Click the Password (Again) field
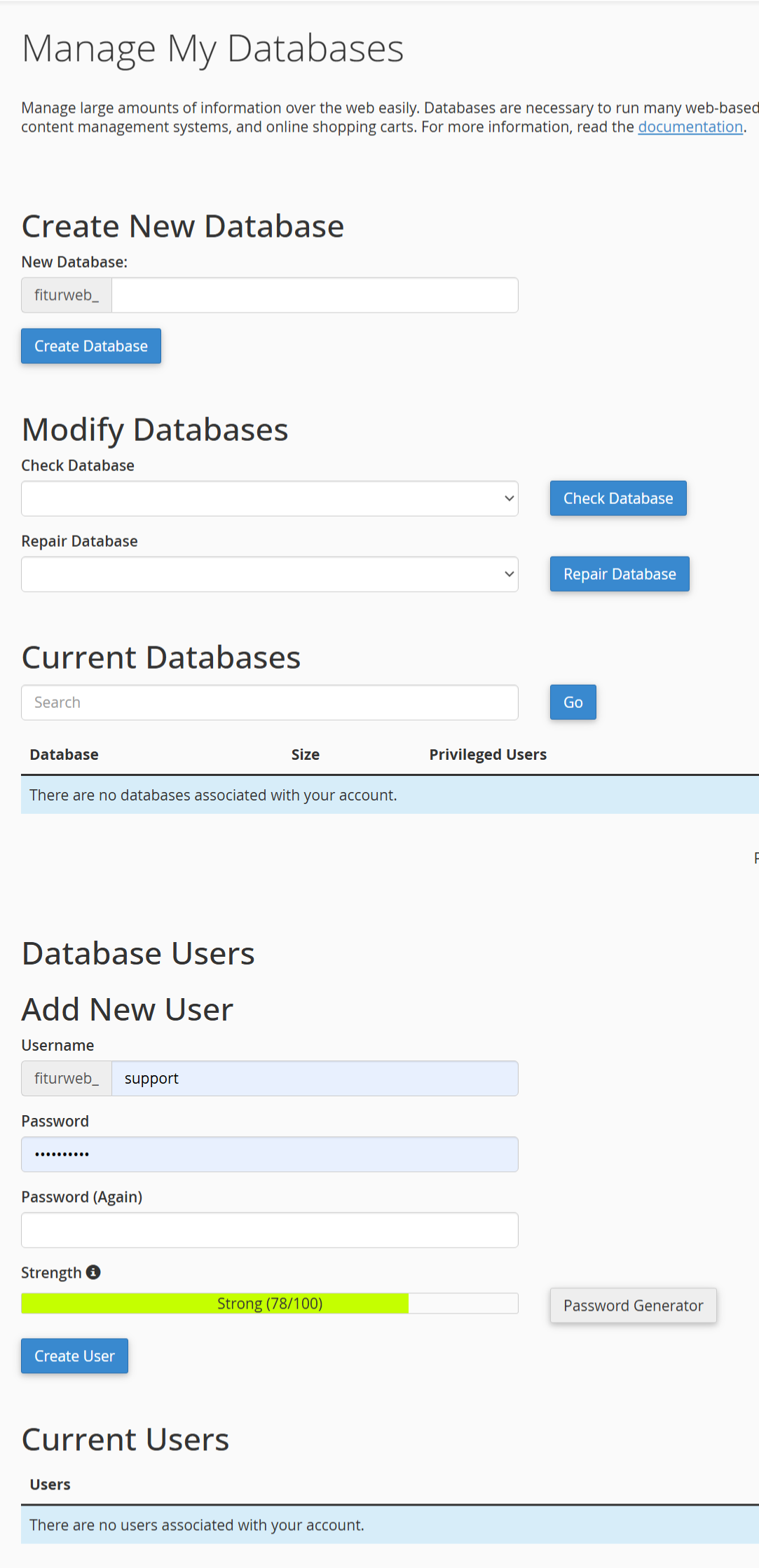This screenshot has height=1568, width=759. pos(270,1229)
